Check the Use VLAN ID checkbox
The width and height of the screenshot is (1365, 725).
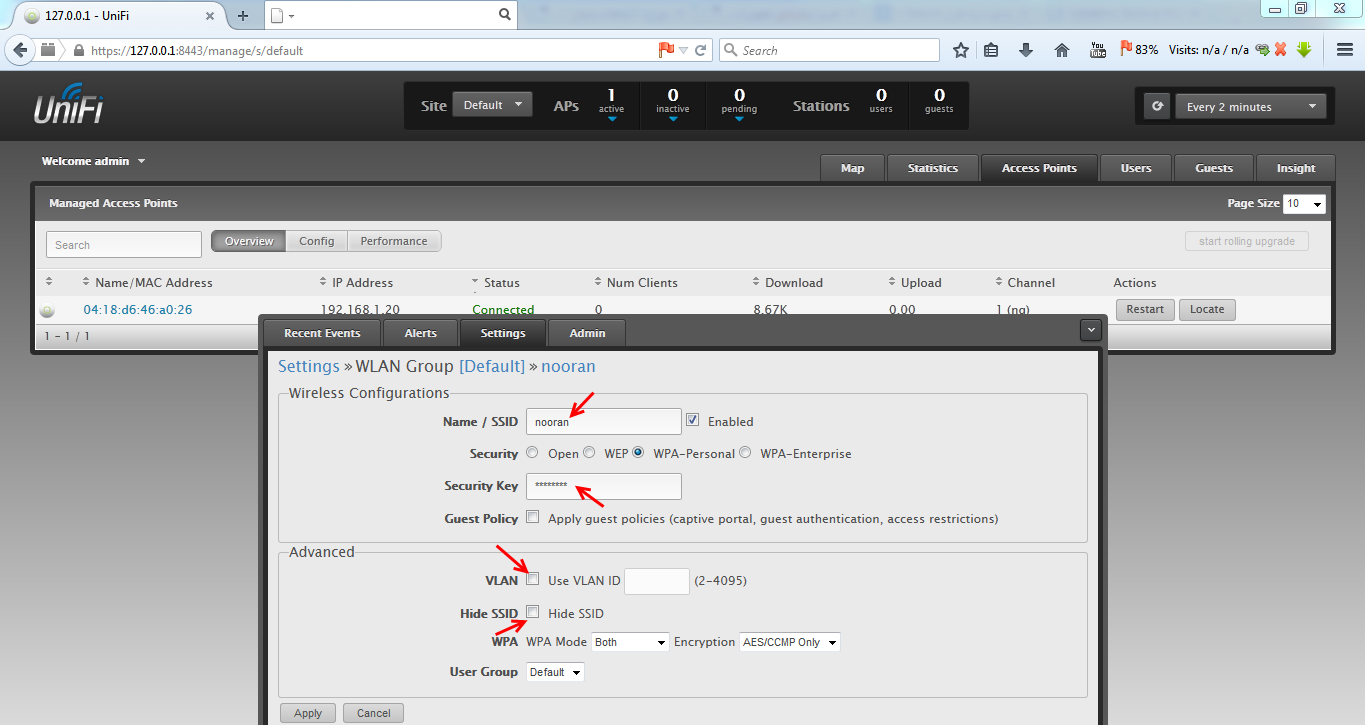tap(533, 579)
